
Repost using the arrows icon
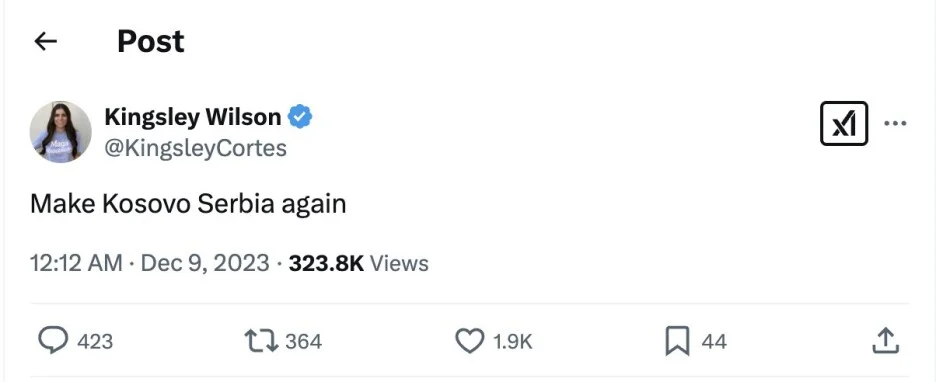coord(261,341)
